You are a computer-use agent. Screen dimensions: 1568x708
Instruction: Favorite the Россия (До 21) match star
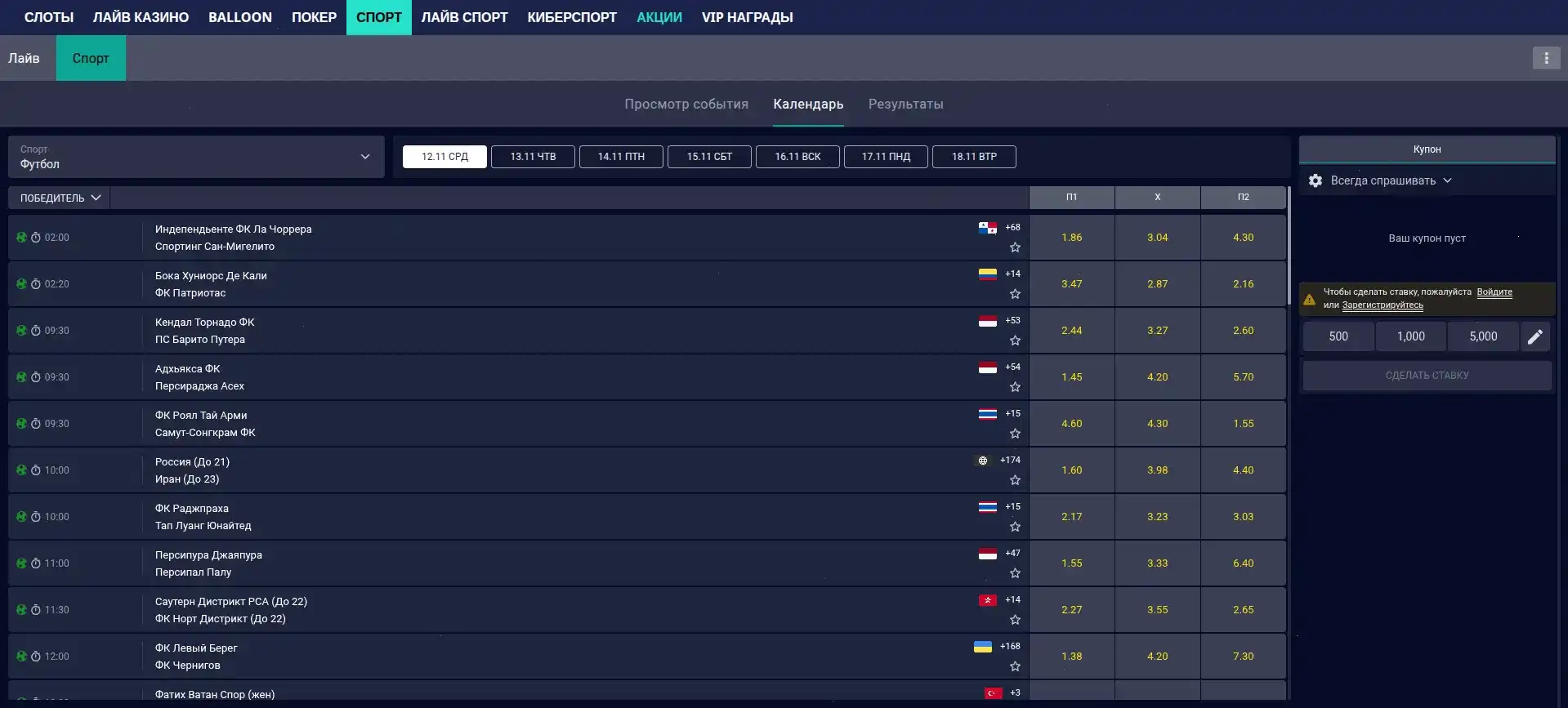pyautogui.click(x=1015, y=480)
